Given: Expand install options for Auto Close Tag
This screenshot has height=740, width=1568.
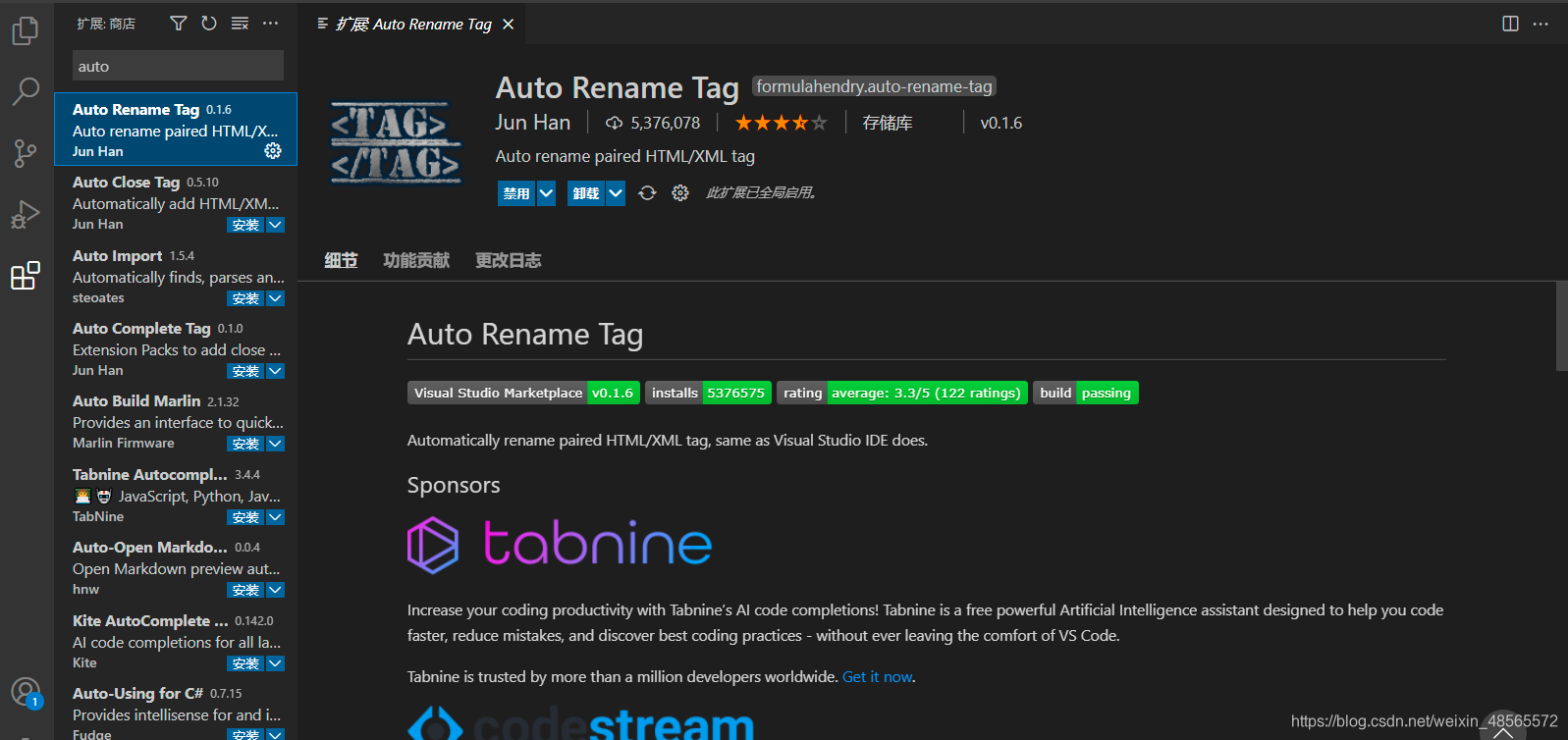Looking at the screenshot, I should (275, 225).
